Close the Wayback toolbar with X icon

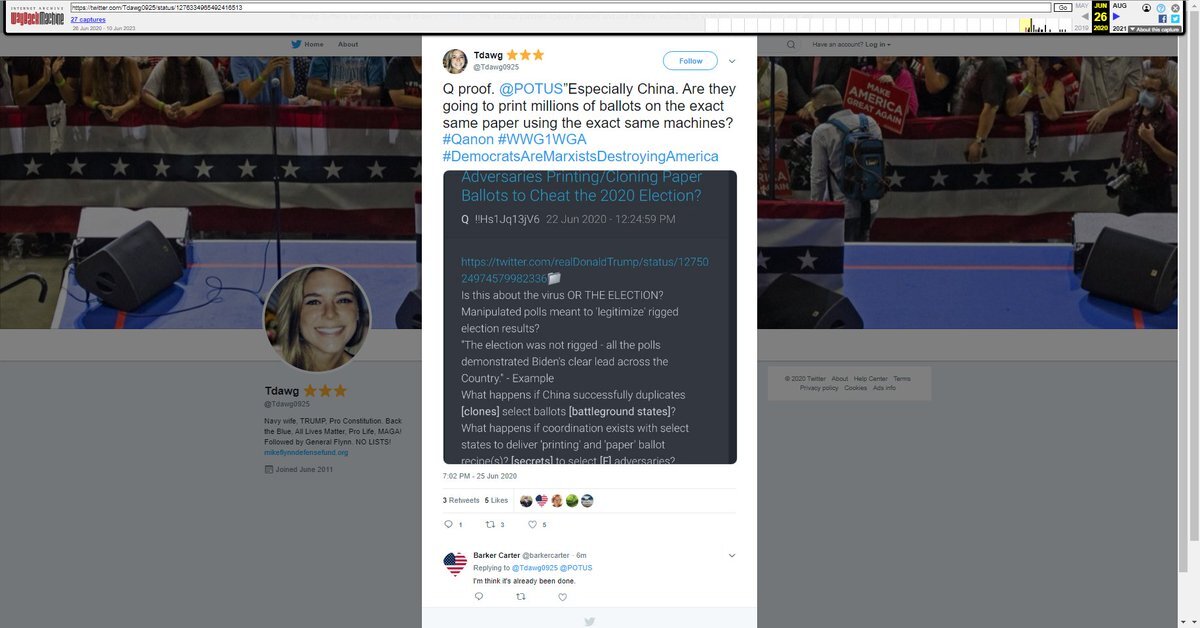[1174, 7]
